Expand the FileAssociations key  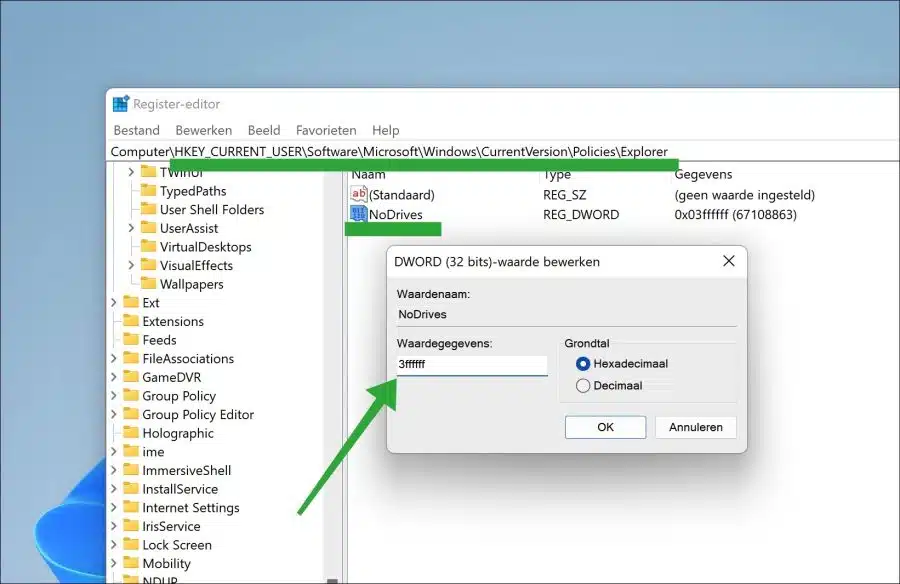coord(114,358)
